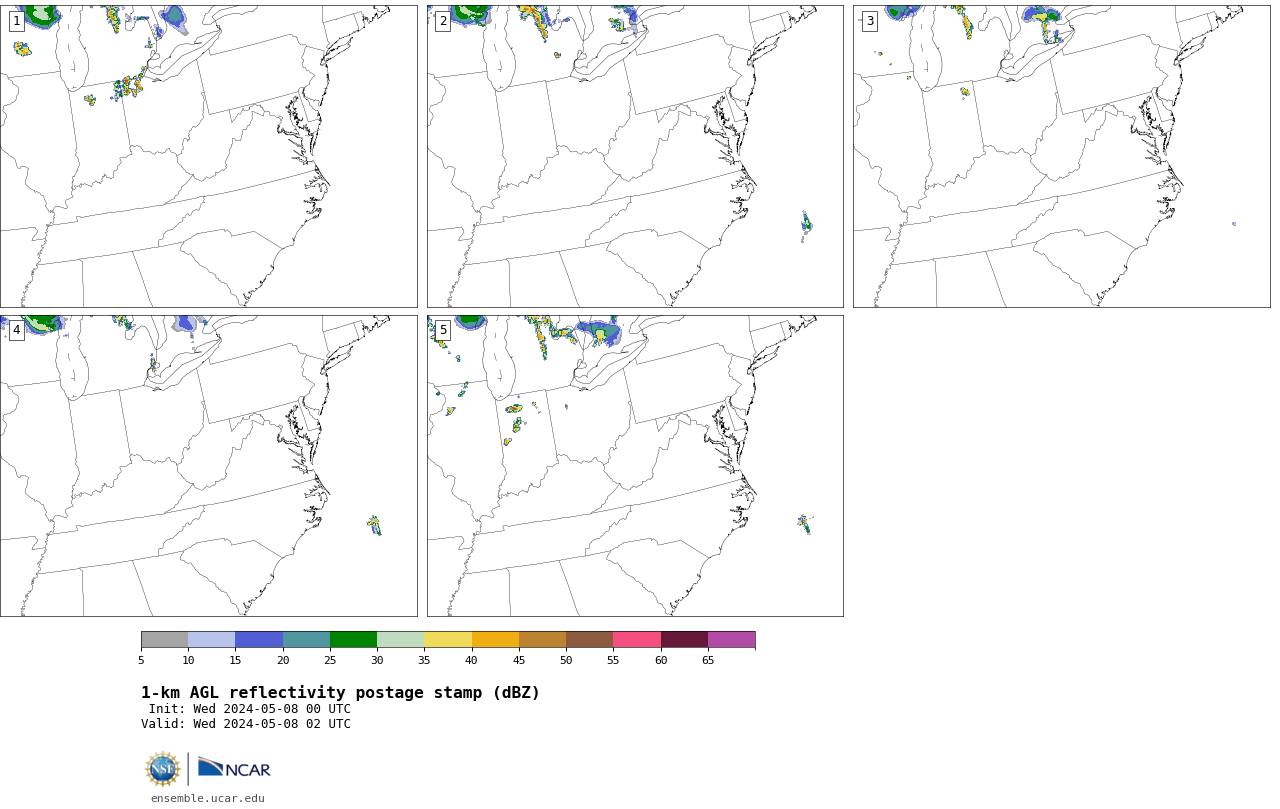Click the gray 5-10 dBZ color swatch
This screenshot has height=809, width=1280.
(164, 640)
